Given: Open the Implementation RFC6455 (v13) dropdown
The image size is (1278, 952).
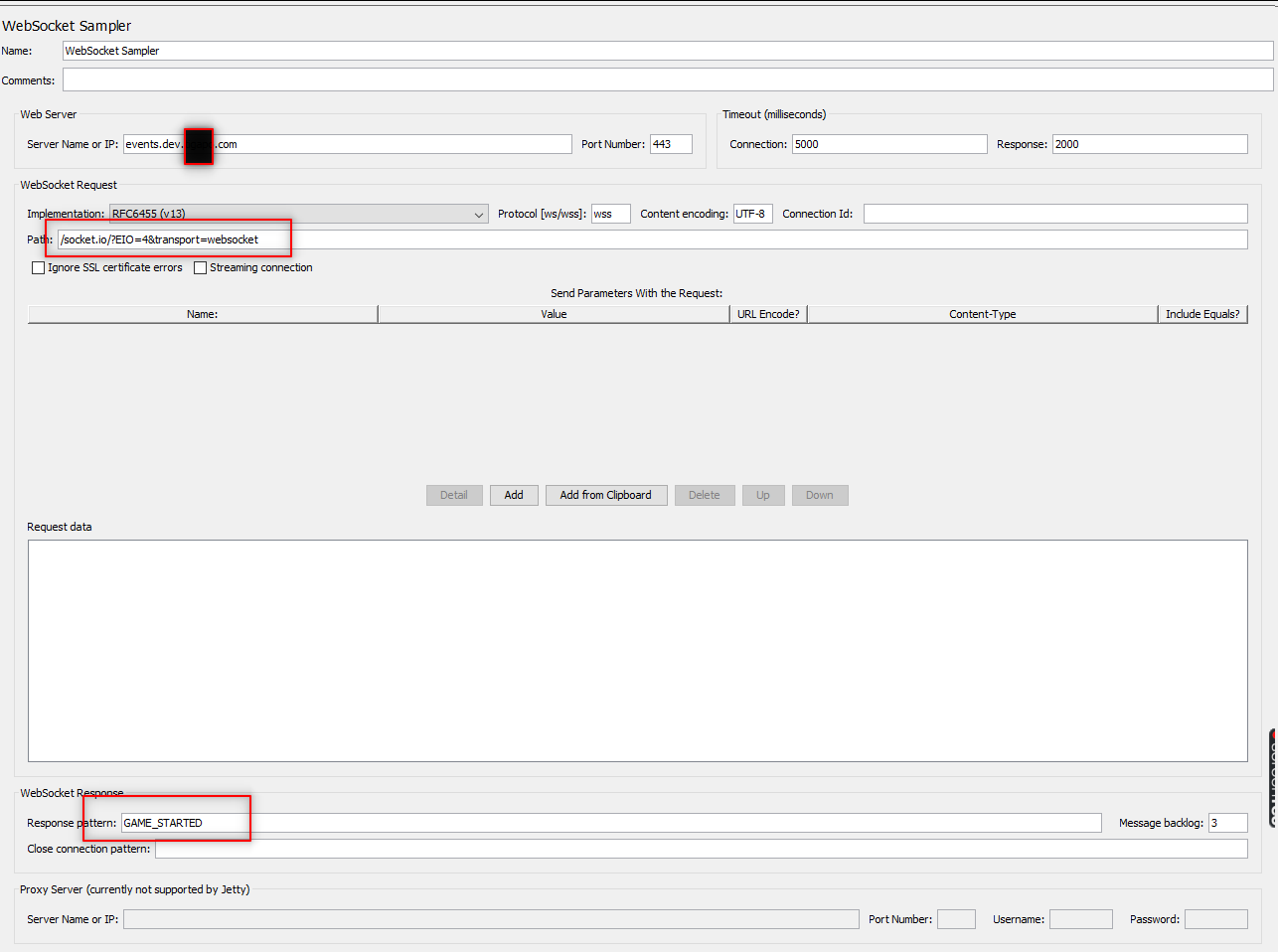Looking at the screenshot, I should pyautogui.click(x=299, y=214).
